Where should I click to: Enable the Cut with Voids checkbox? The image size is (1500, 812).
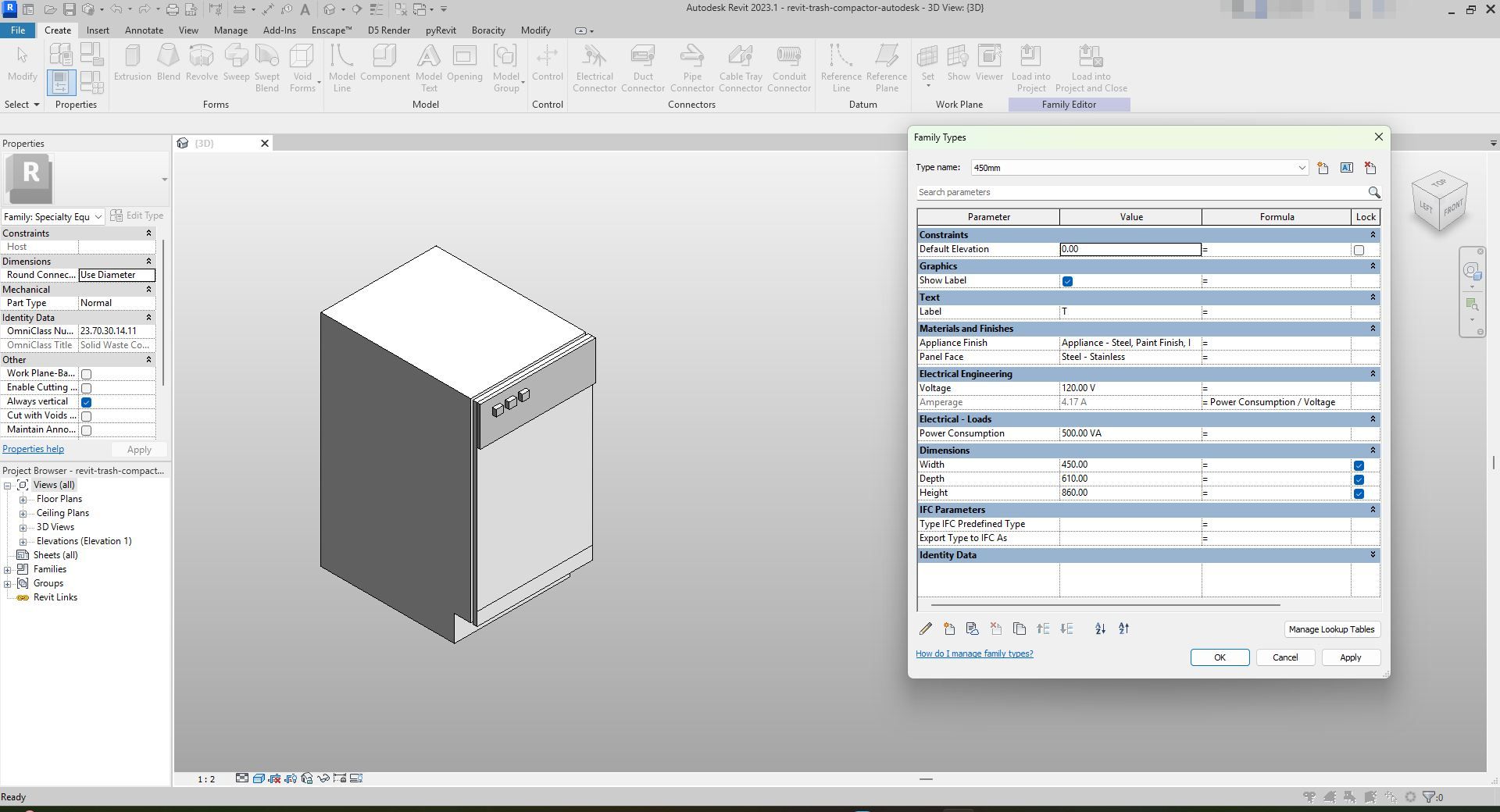[x=87, y=416]
